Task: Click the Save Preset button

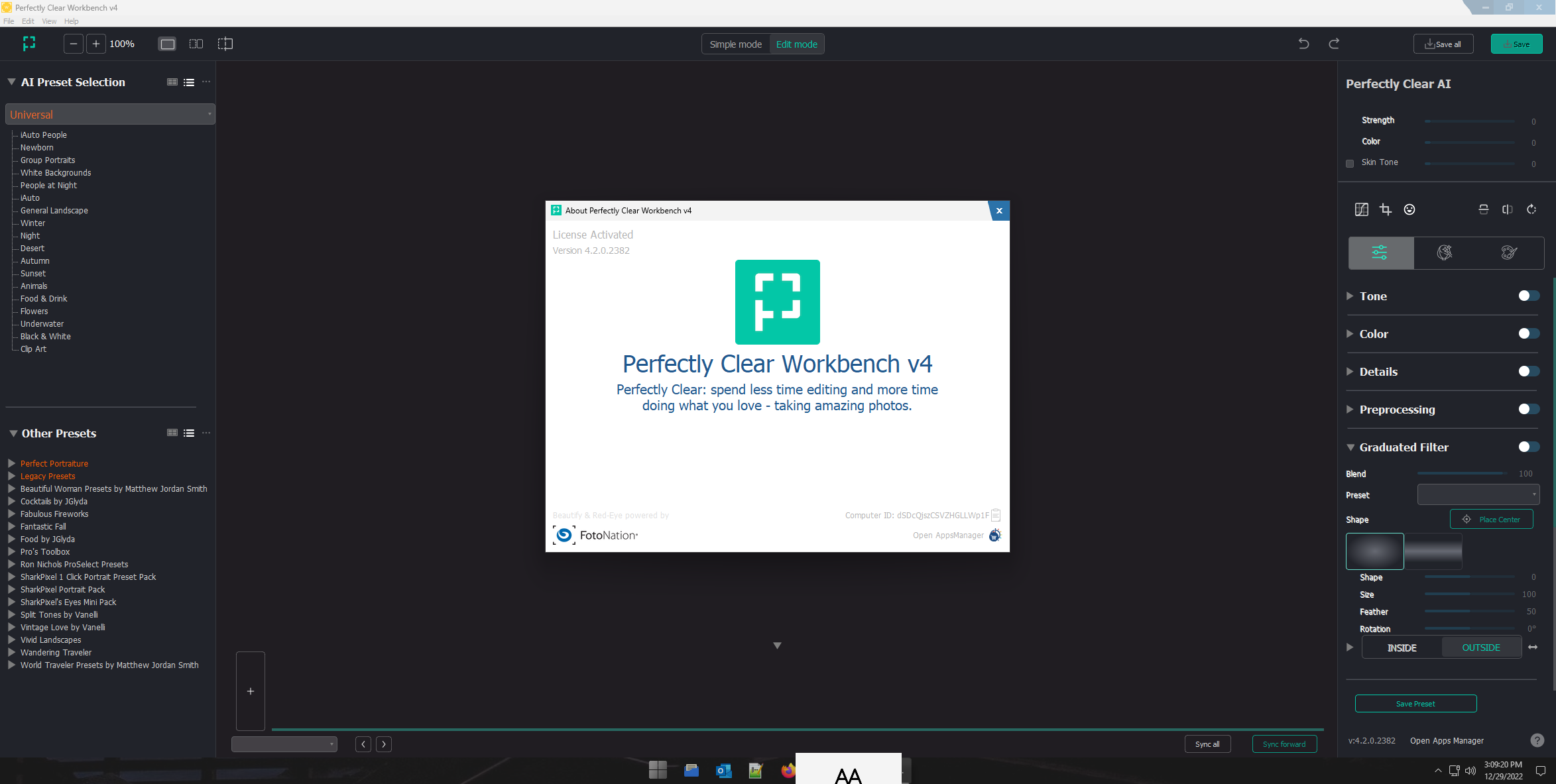Action: tap(1415, 704)
